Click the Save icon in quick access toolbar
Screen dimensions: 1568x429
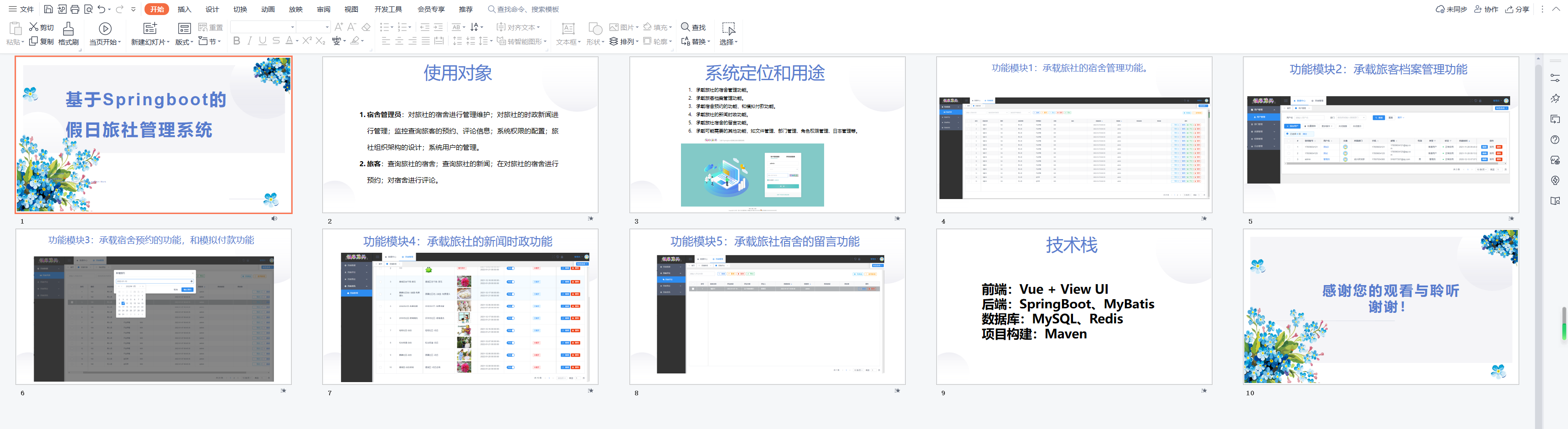[48, 9]
